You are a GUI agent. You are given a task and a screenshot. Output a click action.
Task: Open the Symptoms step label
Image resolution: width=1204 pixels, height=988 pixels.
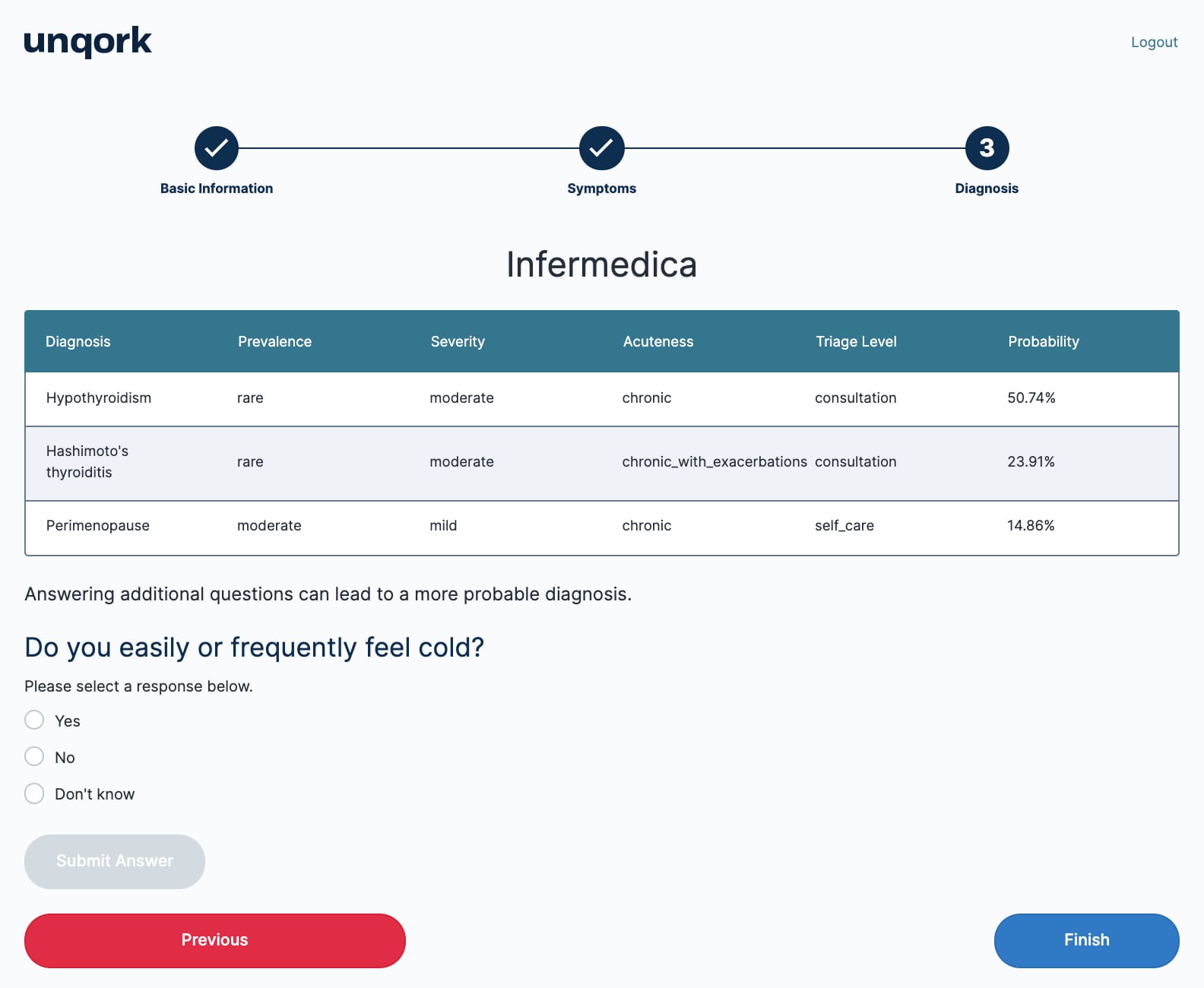[602, 188]
